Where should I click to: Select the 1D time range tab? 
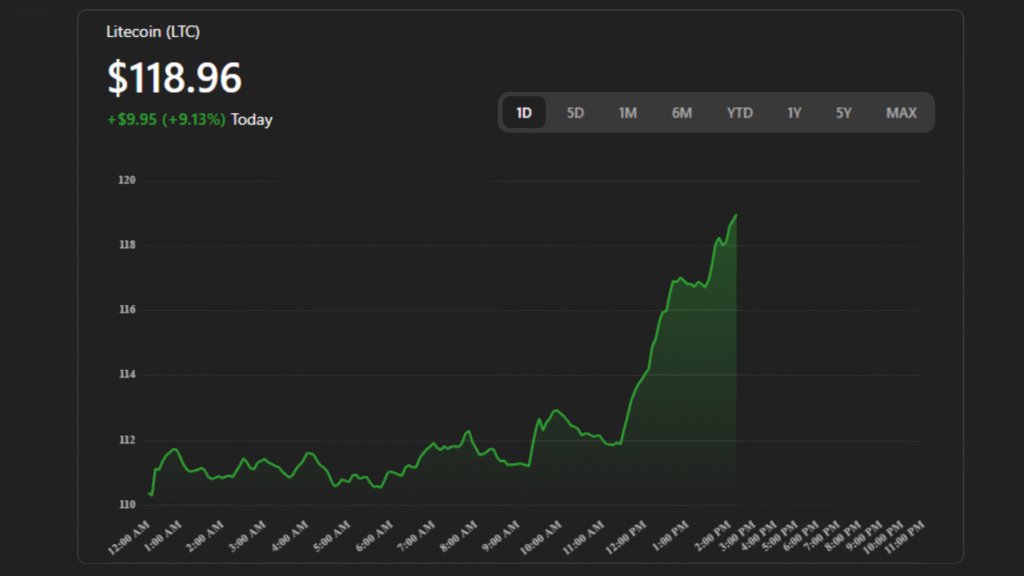coord(524,113)
